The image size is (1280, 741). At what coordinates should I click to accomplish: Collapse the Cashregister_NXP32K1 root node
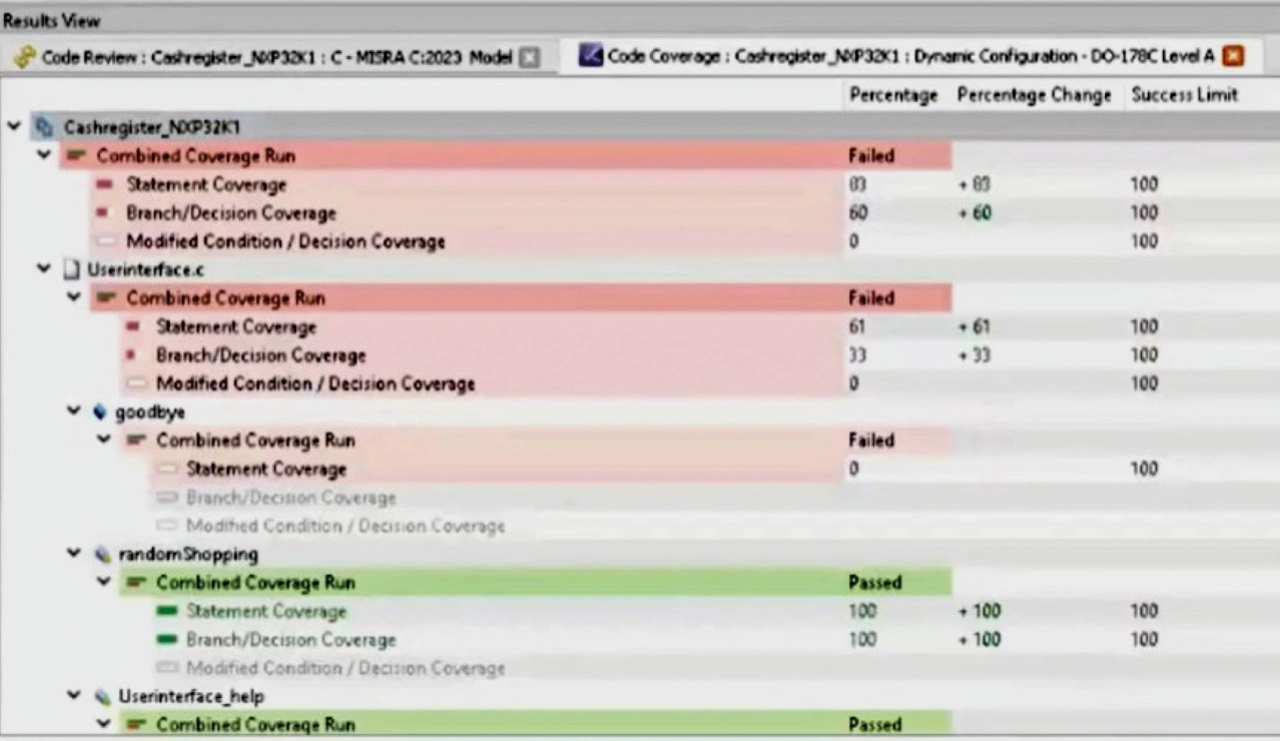(14, 127)
